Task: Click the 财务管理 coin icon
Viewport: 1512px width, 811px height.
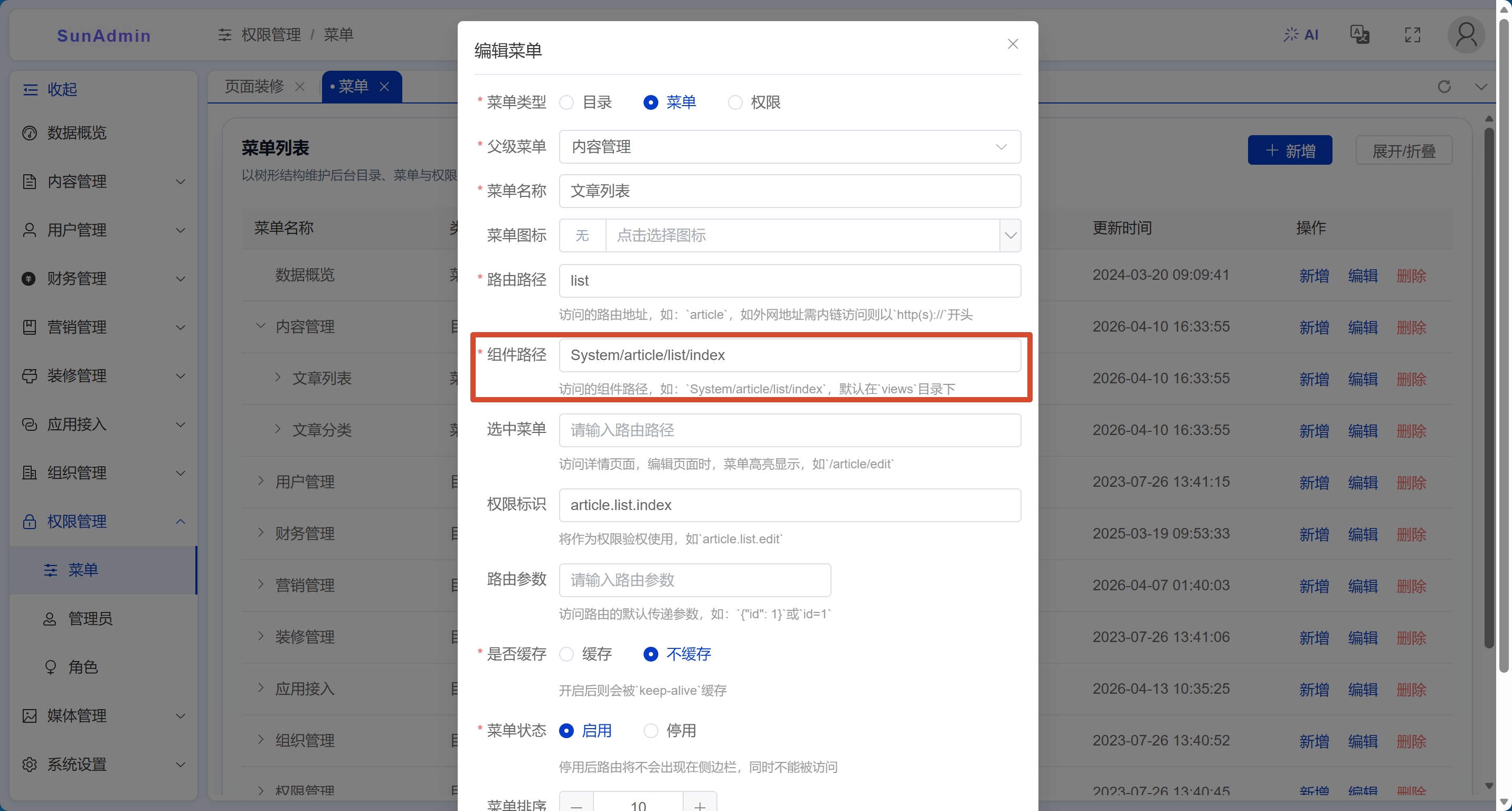Action: pos(29,279)
